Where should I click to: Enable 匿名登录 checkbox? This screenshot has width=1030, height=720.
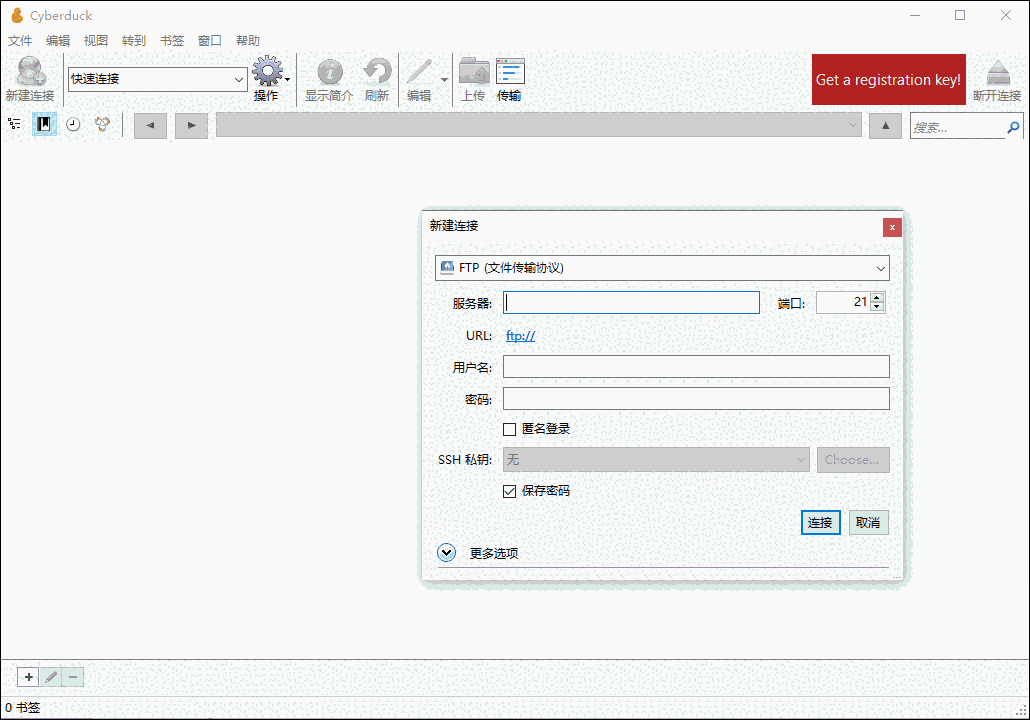[510, 429]
